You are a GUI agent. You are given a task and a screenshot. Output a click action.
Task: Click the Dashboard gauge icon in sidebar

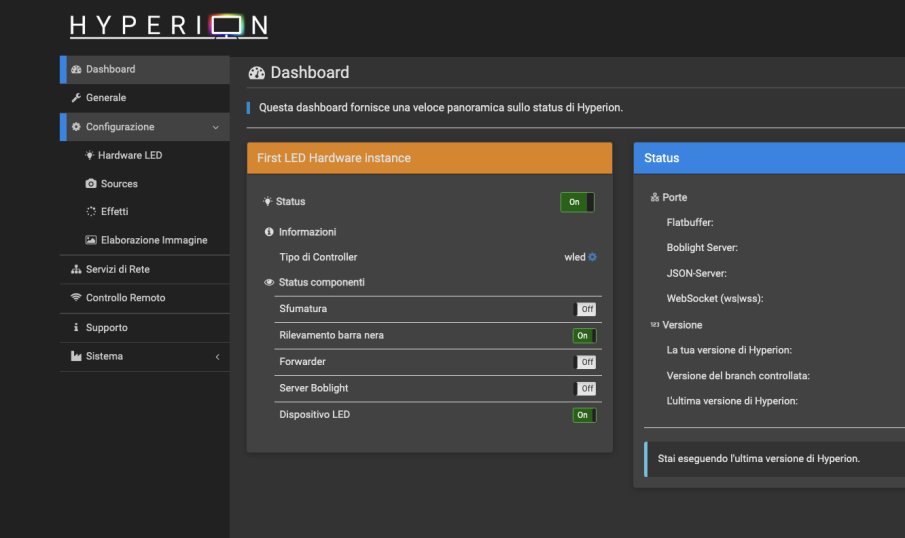point(76,69)
